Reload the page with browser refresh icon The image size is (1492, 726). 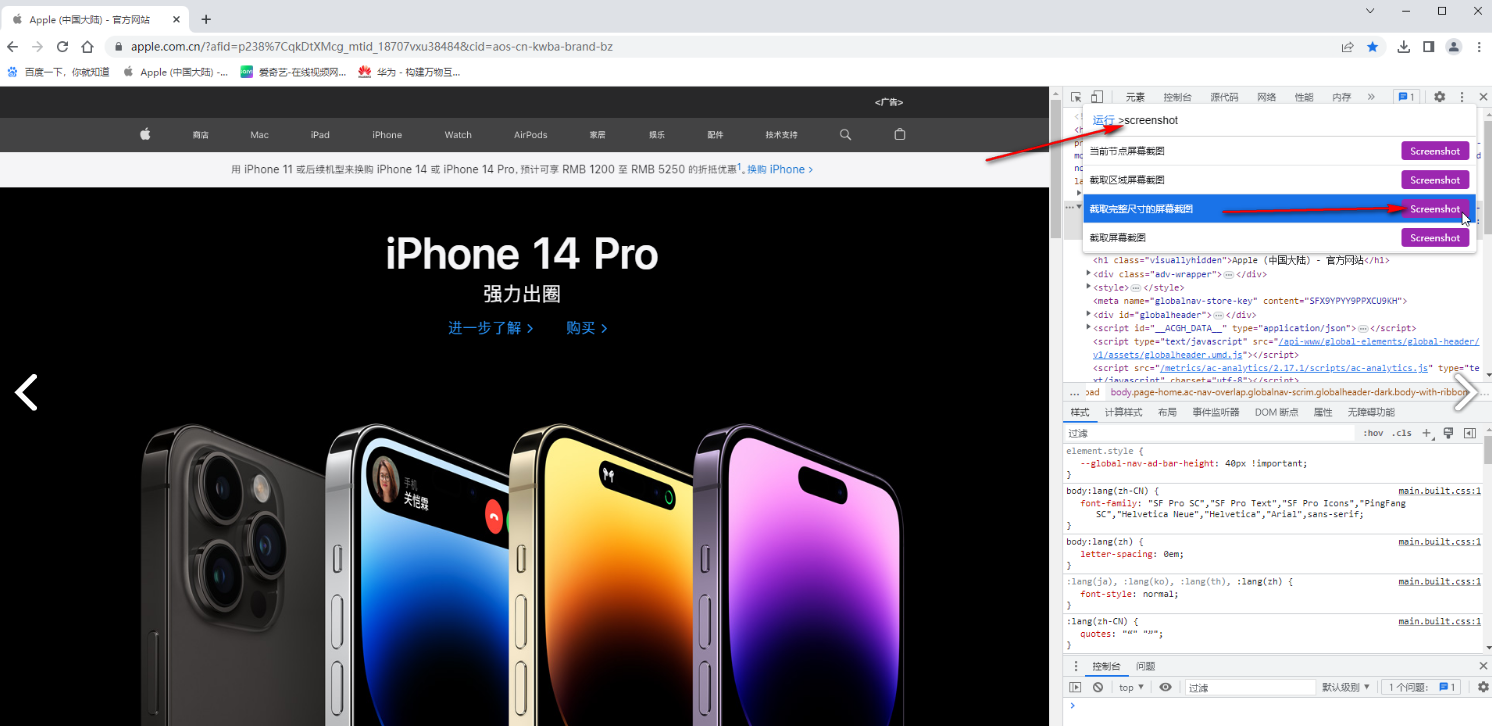click(62, 46)
